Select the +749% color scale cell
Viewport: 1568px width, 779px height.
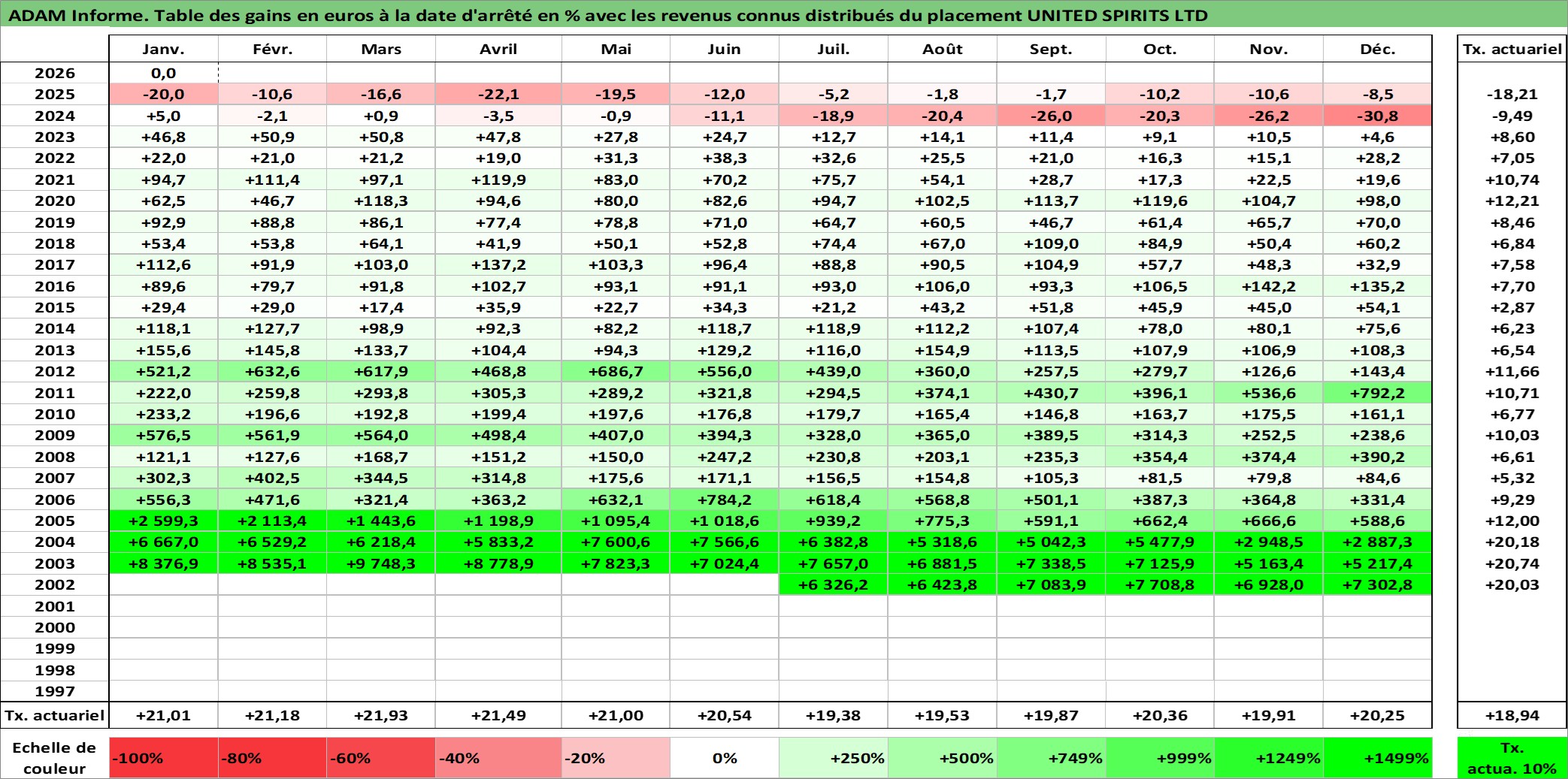[x=1051, y=757]
